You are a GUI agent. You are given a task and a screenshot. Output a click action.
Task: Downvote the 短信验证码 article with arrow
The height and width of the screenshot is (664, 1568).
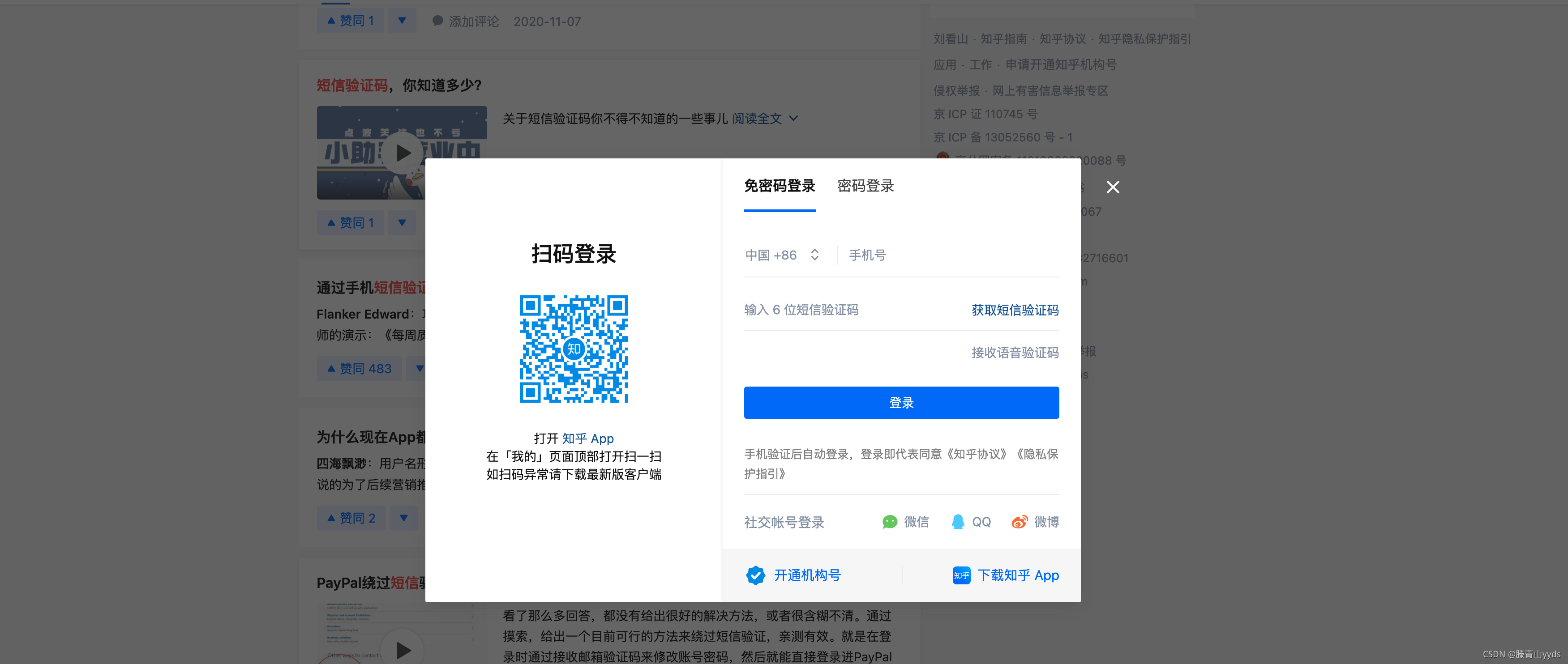[402, 222]
